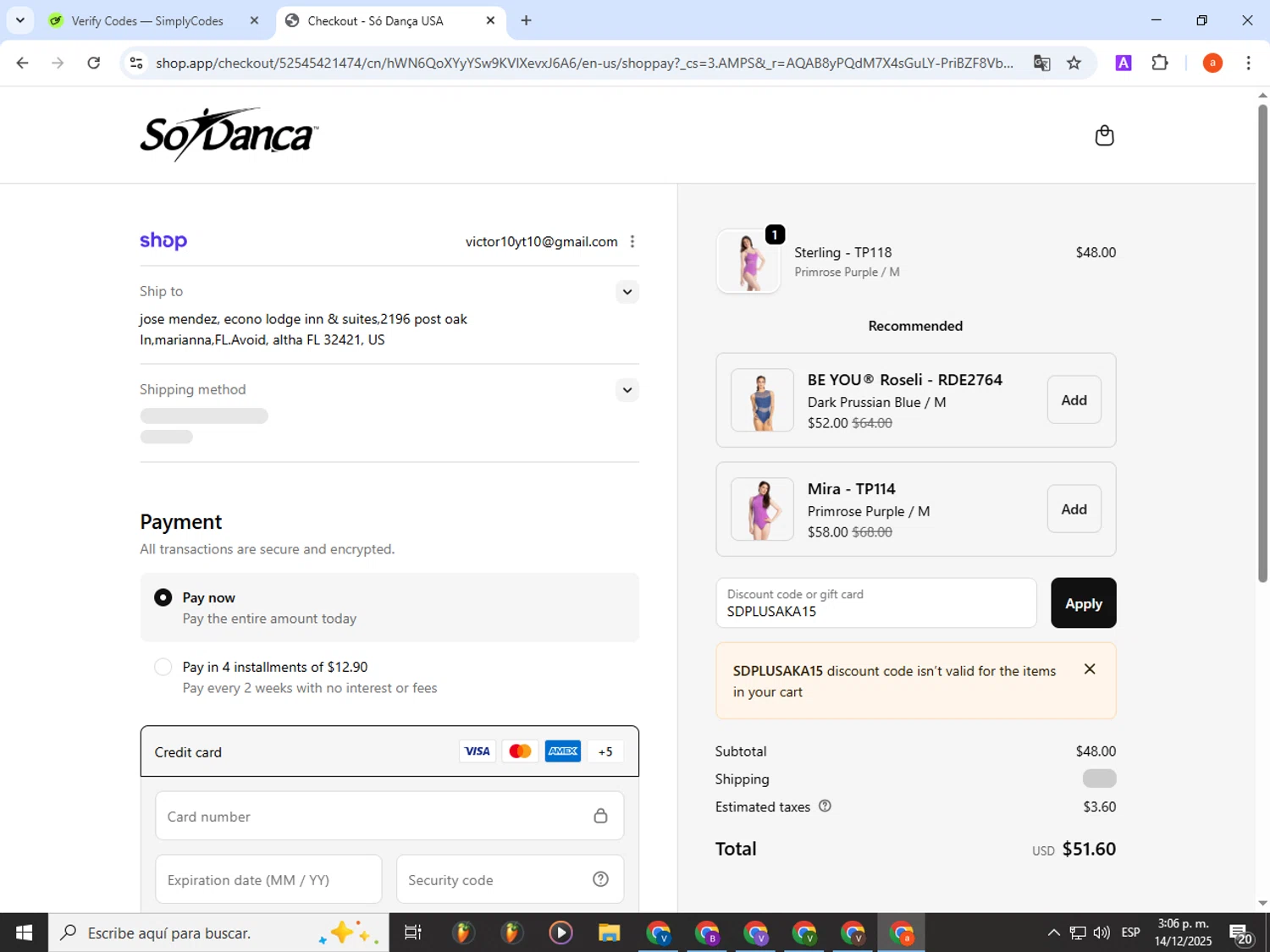Expand the Shipping method section

[x=627, y=390]
